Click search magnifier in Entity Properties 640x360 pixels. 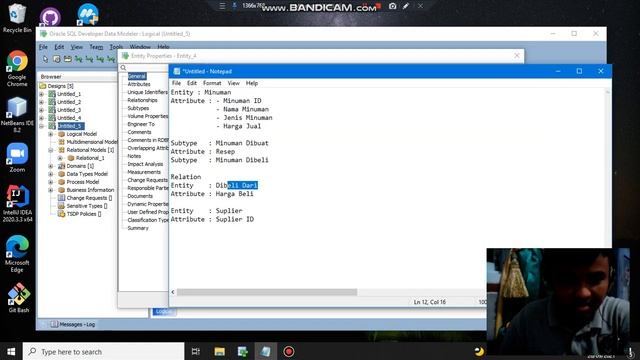123,68
